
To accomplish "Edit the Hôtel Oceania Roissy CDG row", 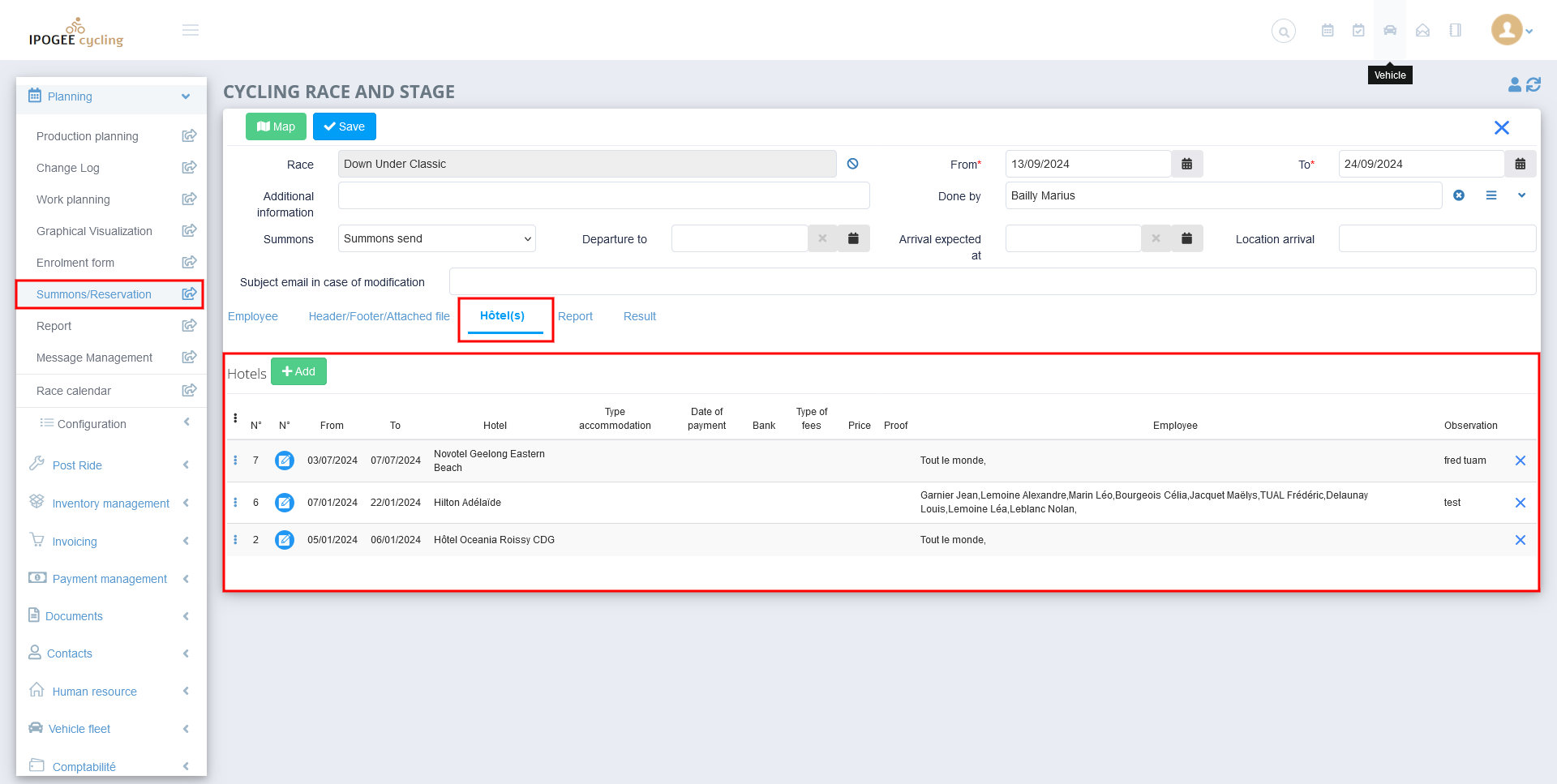I will coord(285,540).
